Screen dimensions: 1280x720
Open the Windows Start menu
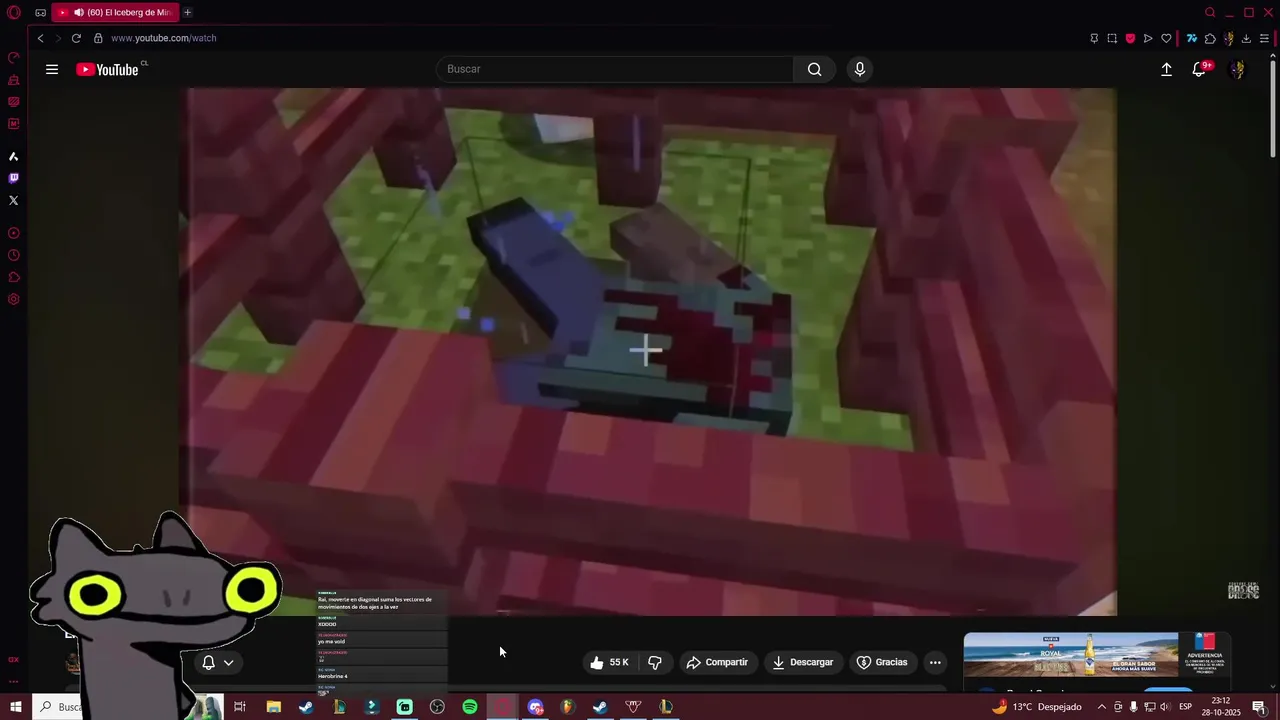[x=15, y=707]
